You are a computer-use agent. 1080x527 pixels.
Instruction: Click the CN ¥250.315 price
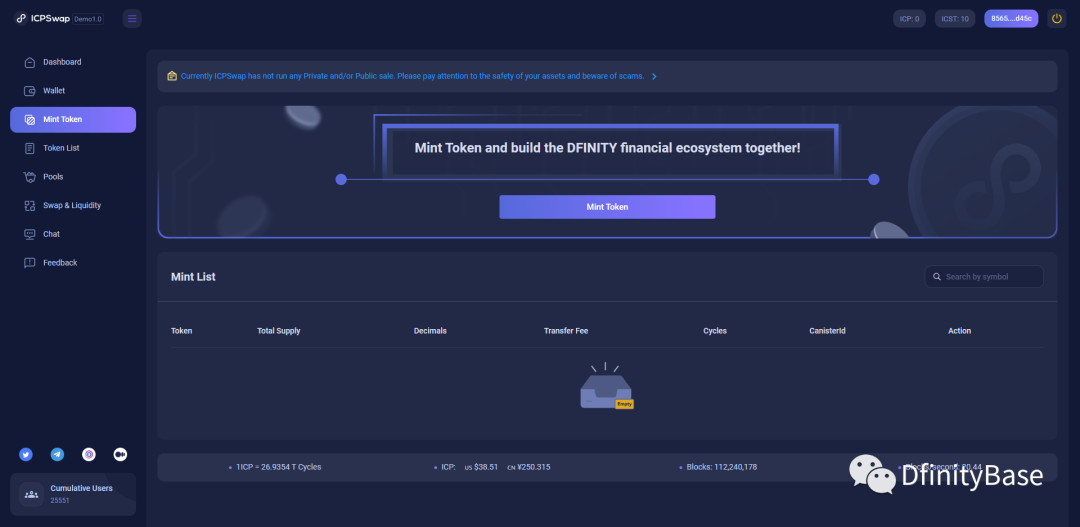pyautogui.click(x=528, y=467)
